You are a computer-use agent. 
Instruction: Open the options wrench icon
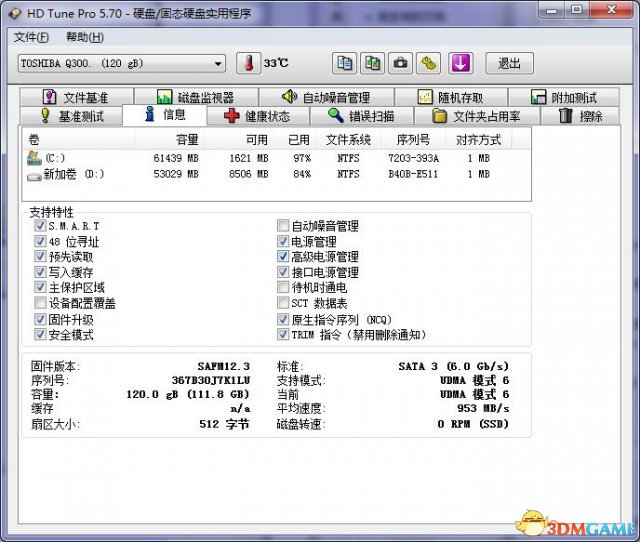click(428, 63)
